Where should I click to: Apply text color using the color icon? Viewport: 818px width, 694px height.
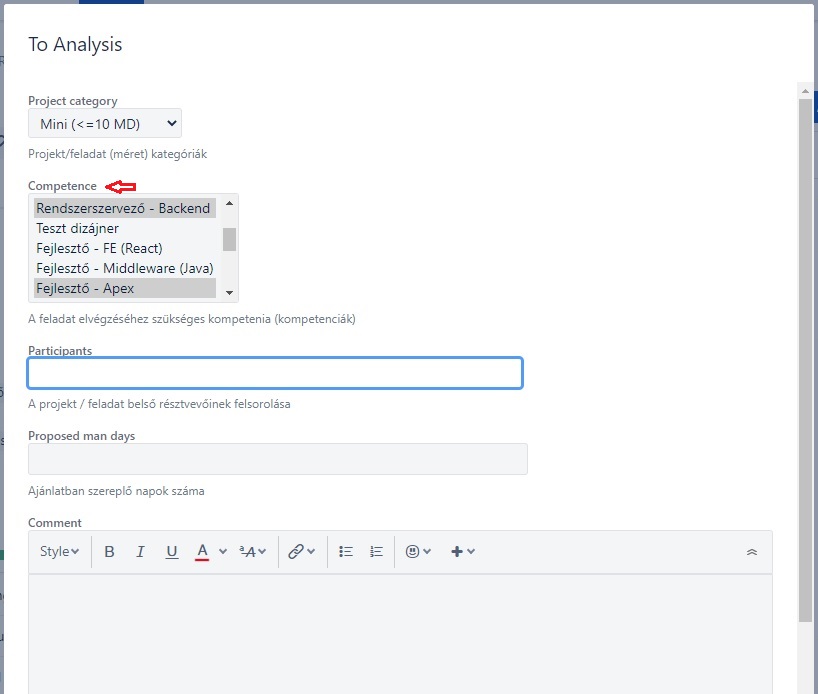[203, 551]
